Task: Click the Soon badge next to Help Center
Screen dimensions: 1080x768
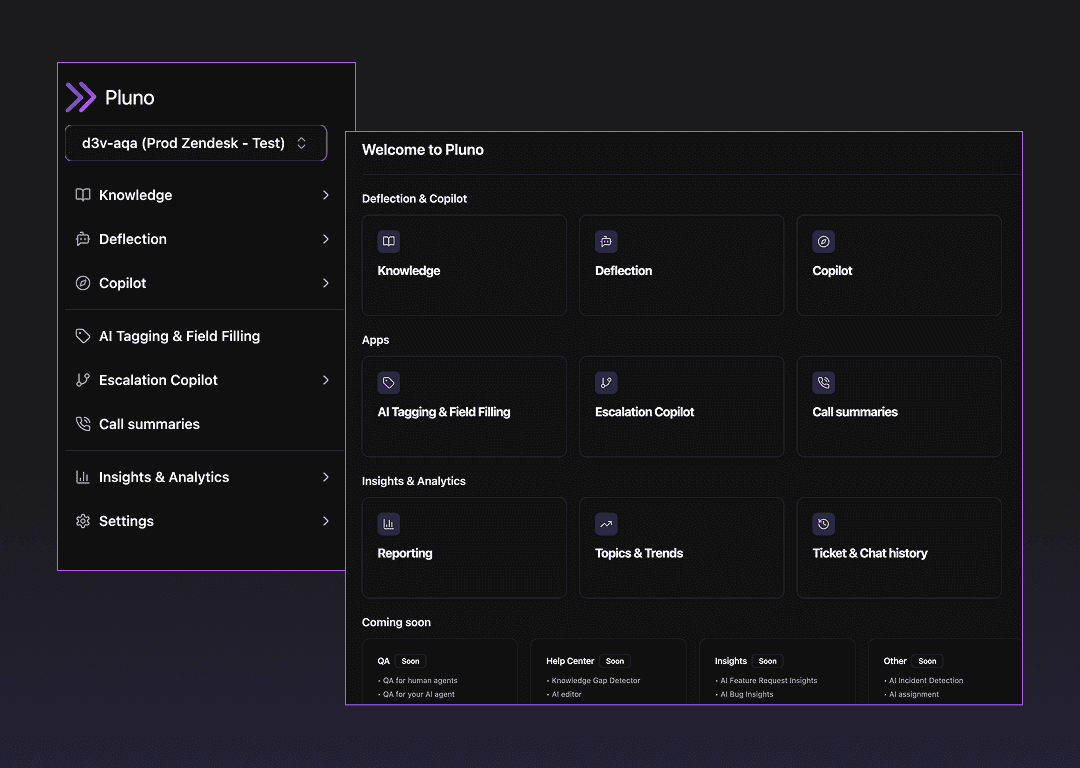Action: (615, 661)
